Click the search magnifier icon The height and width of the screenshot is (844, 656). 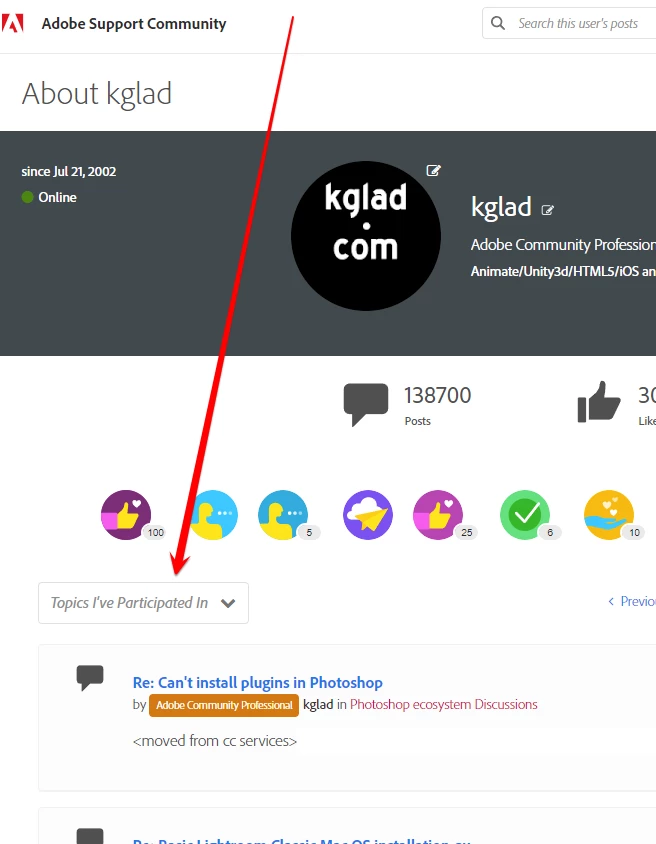[x=498, y=23]
